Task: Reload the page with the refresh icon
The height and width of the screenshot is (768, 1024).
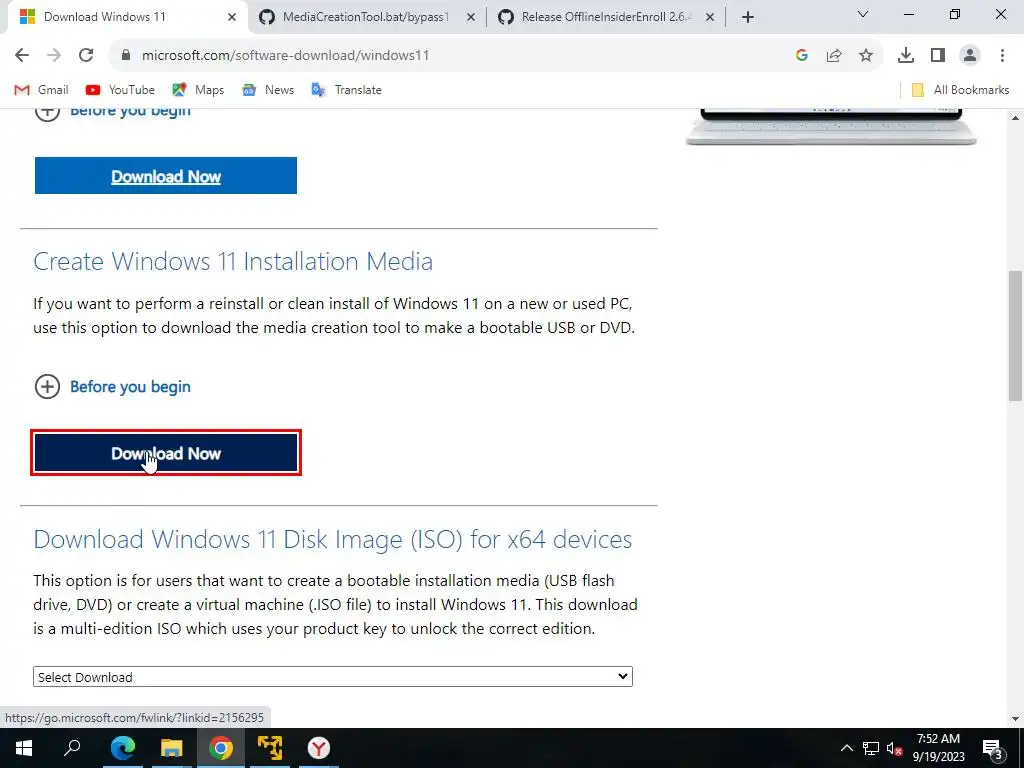Action: click(x=86, y=56)
